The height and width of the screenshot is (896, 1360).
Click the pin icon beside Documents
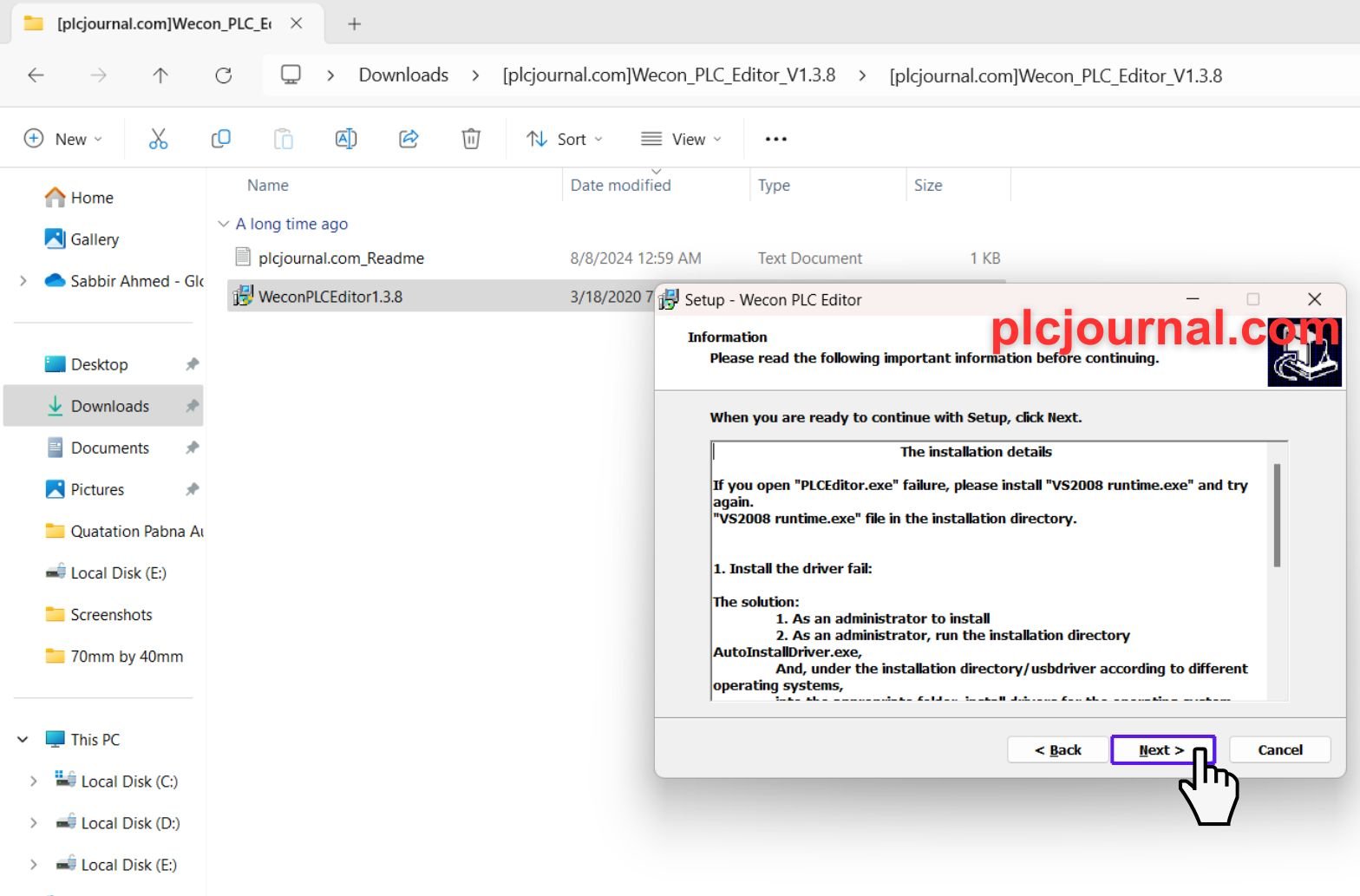192,448
